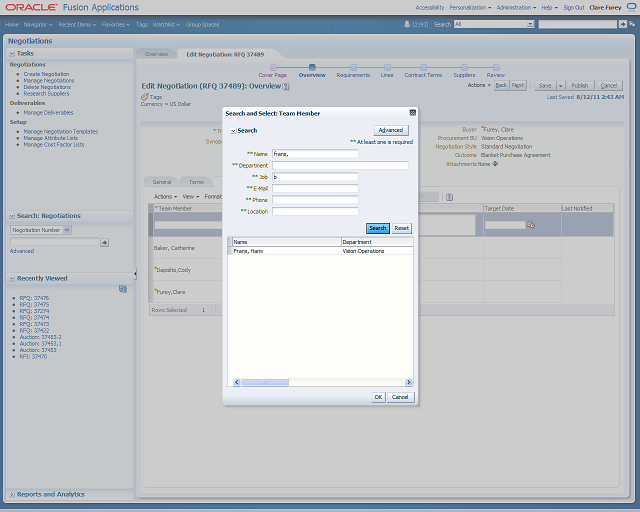This screenshot has height=512, width=640.
Task: Open the global Search category dropdown
Action: pos(530,24)
